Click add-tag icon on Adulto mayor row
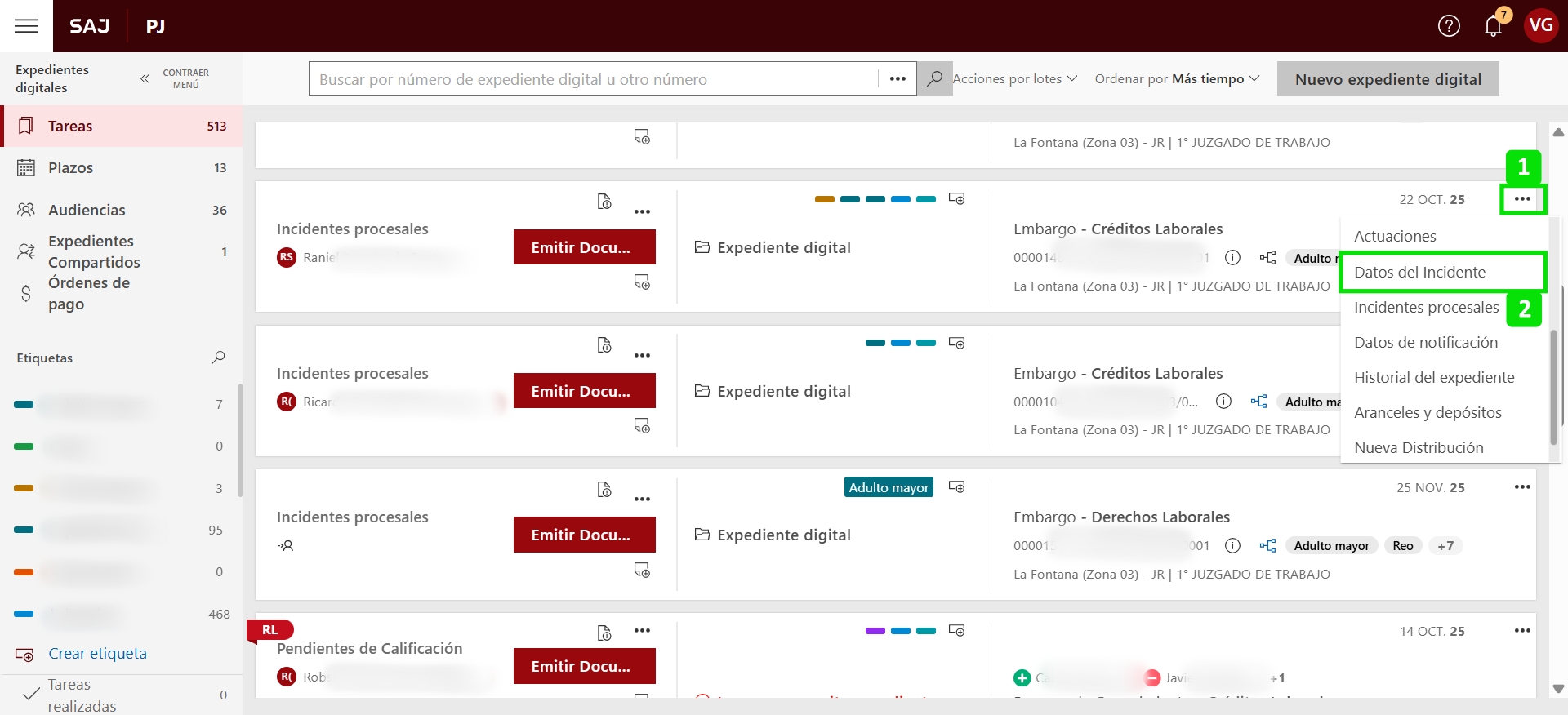Viewport: 1568px width, 715px height. click(x=956, y=487)
